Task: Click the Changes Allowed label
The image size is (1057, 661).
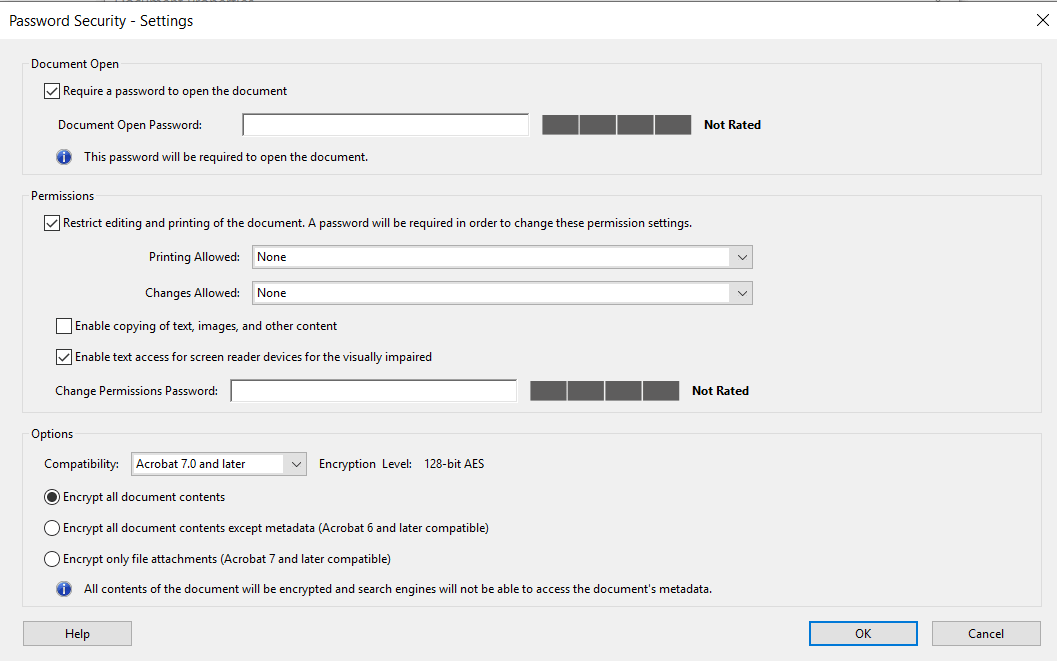Action: pyautogui.click(x=192, y=293)
